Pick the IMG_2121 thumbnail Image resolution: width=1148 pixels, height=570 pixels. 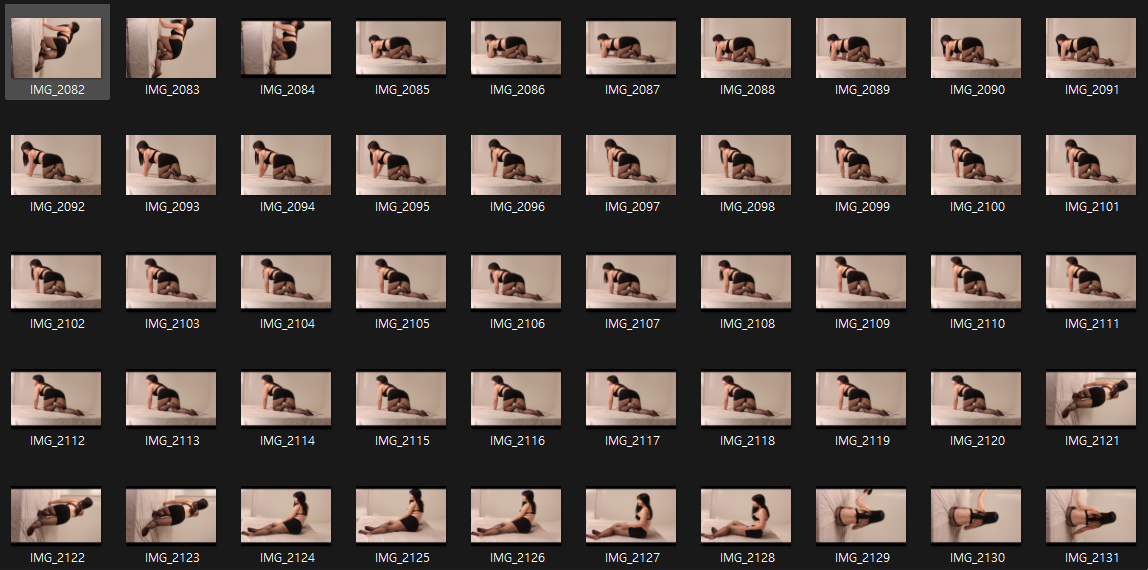[x=1091, y=399]
